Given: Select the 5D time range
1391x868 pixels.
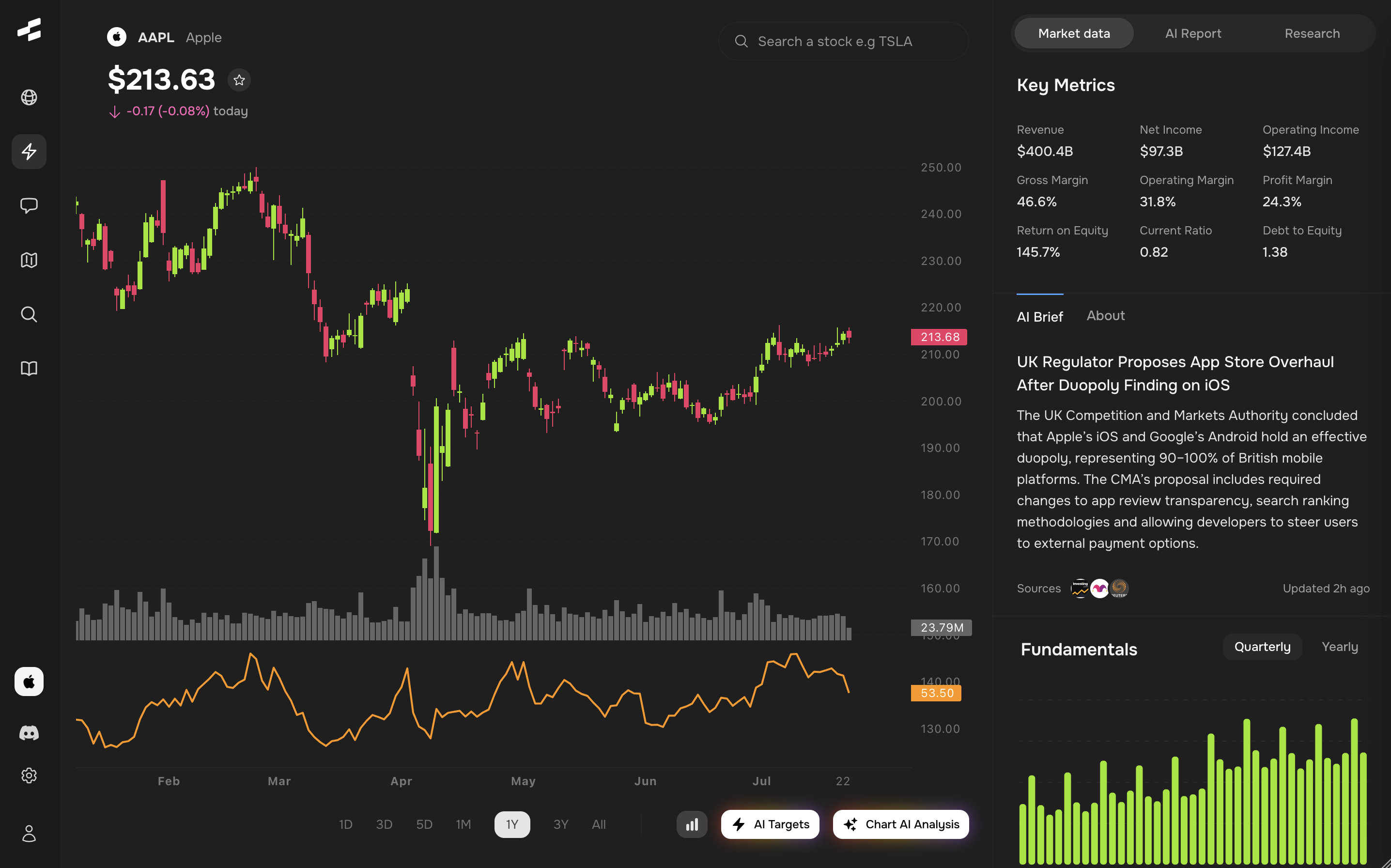Looking at the screenshot, I should click(424, 824).
